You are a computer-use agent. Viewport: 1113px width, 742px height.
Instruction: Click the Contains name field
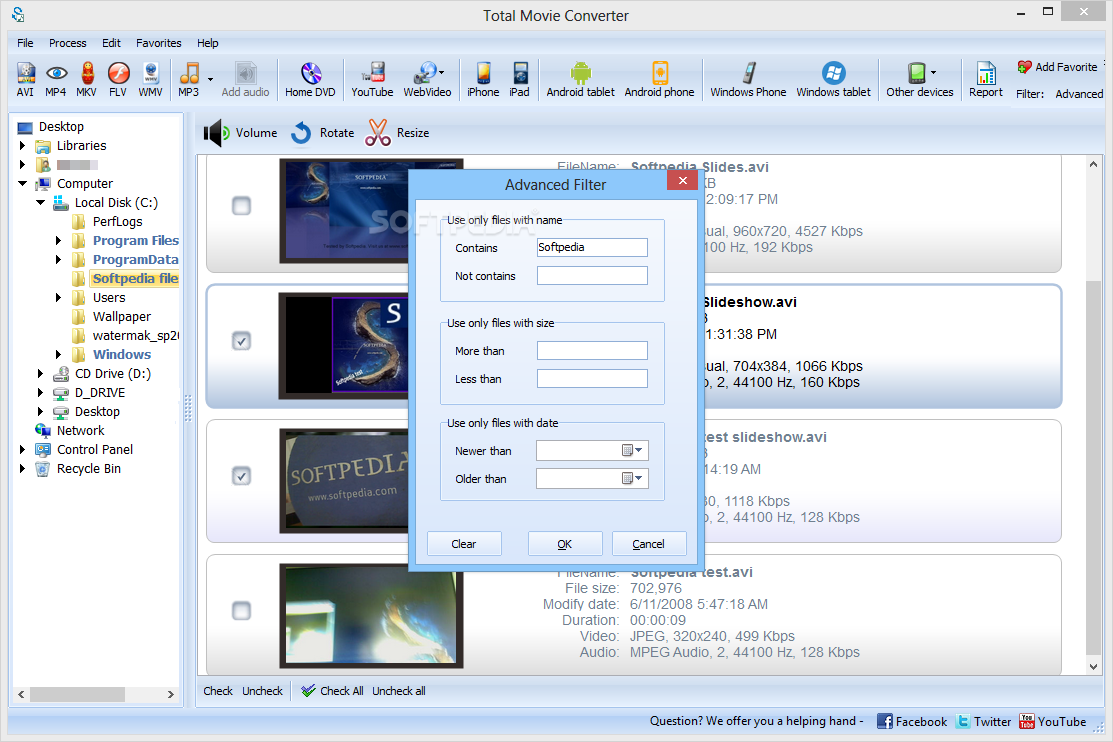point(592,247)
